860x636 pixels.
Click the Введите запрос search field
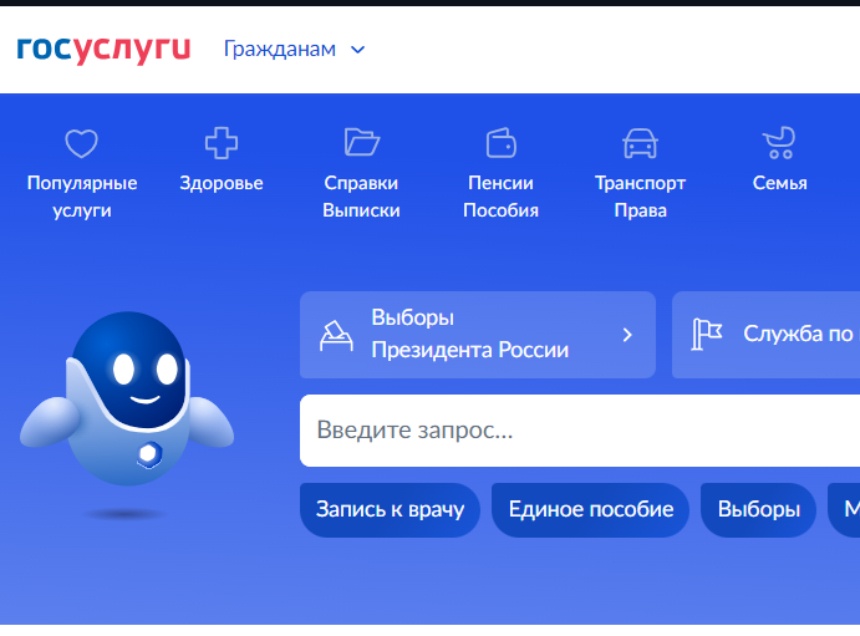click(x=580, y=431)
